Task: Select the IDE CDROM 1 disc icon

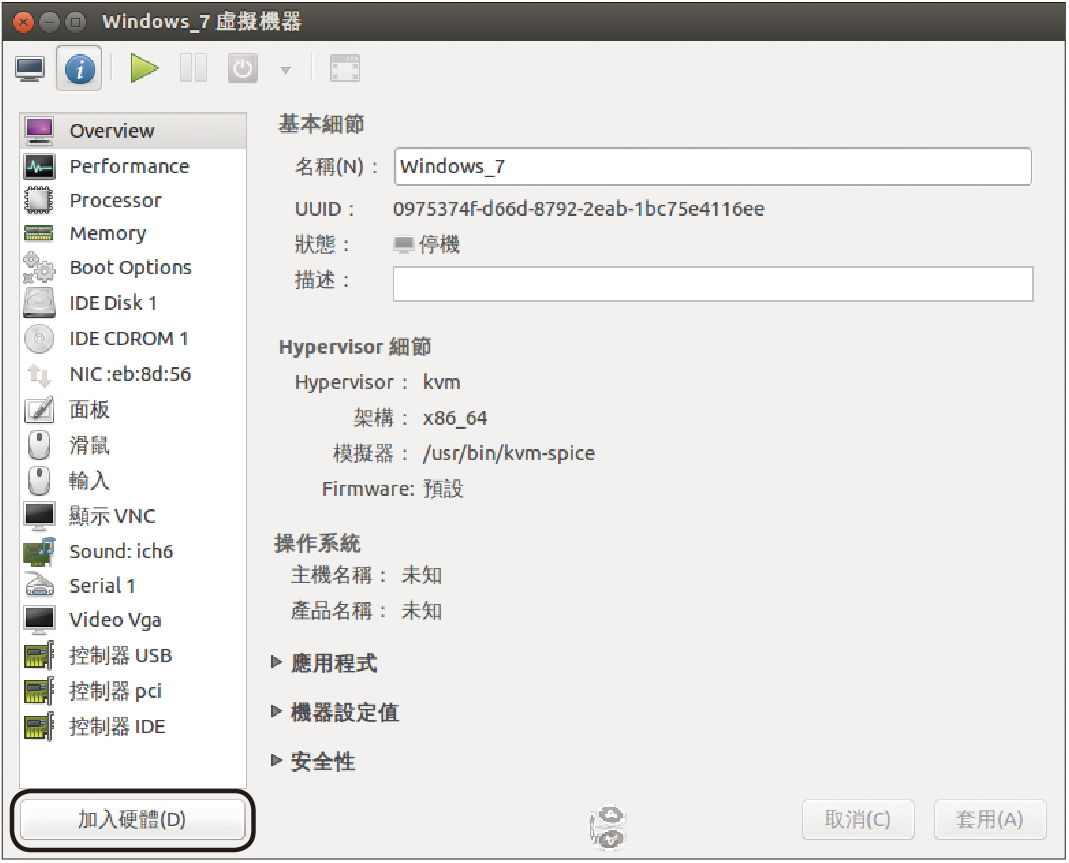Action: (x=39, y=338)
